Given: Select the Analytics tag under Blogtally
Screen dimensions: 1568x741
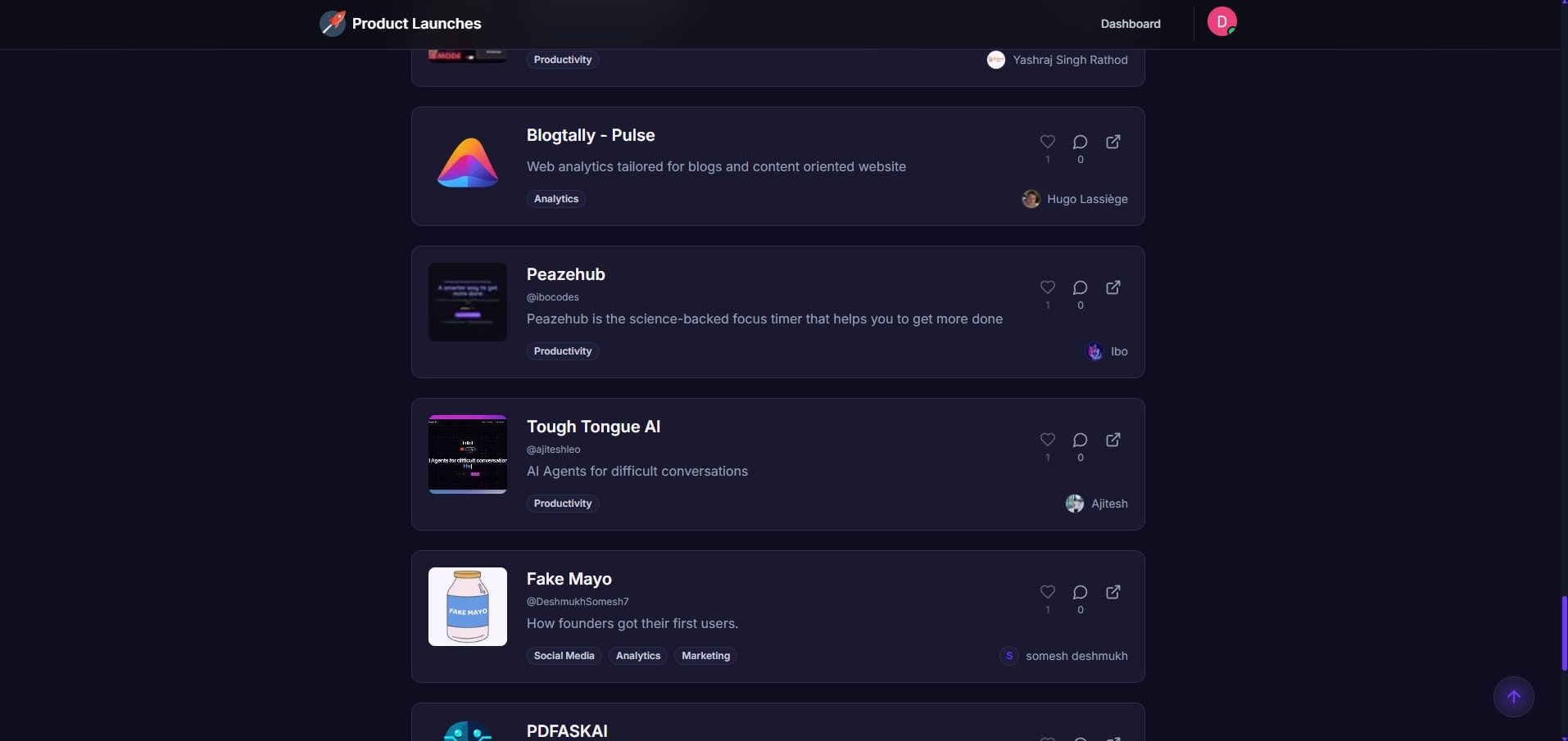Looking at the screenshot, I should point(556,199).
